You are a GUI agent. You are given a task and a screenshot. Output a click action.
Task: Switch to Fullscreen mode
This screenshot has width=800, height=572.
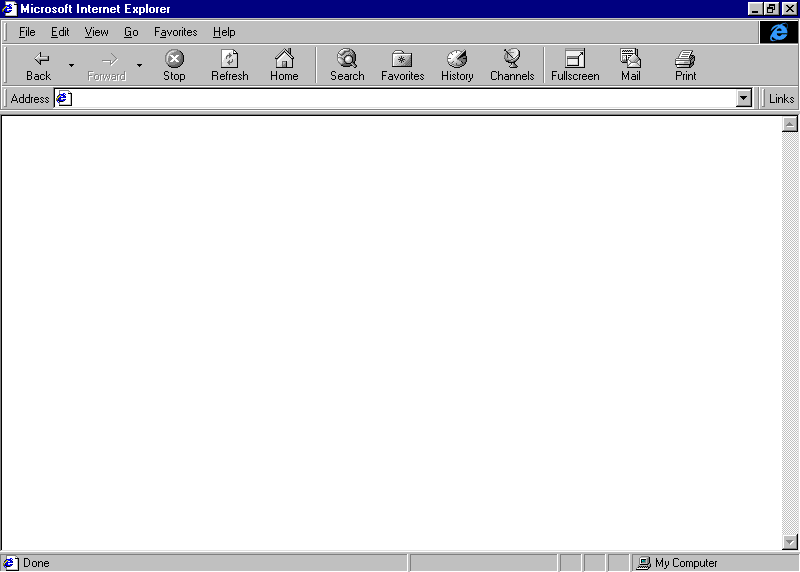point(575,65)
